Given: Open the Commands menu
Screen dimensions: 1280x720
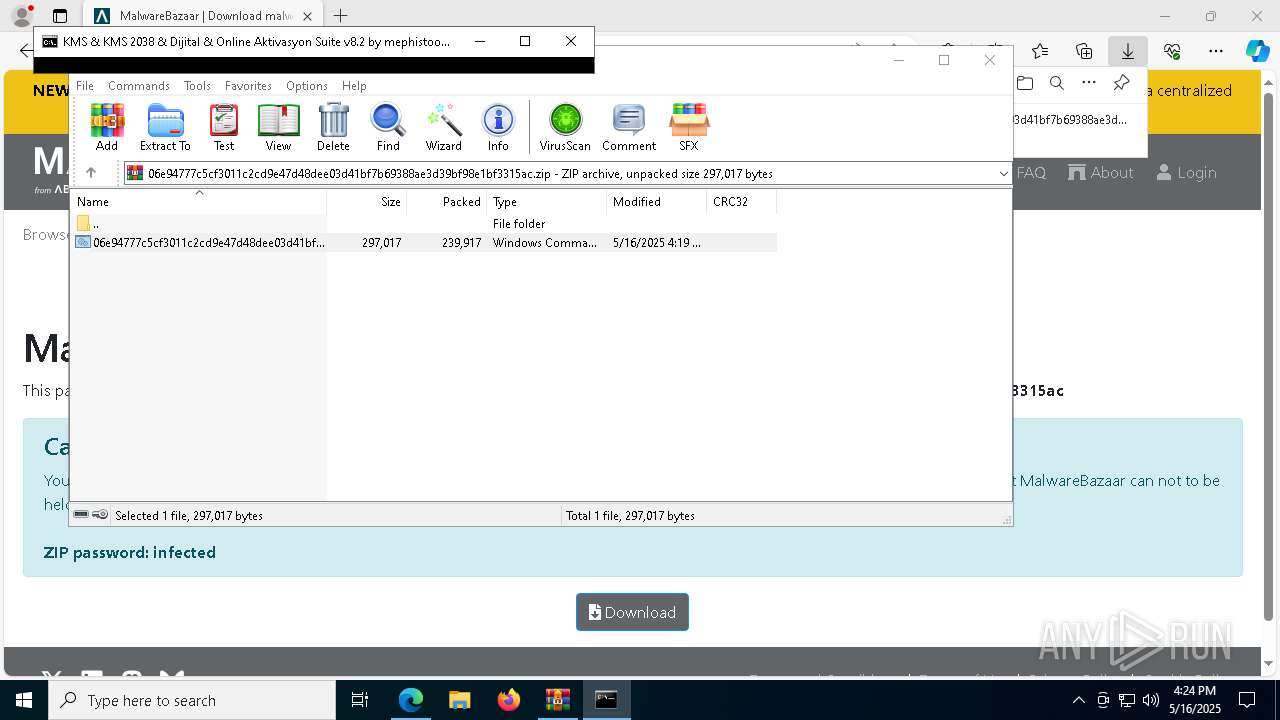Looking at the screenshot, I should [139, 86].
